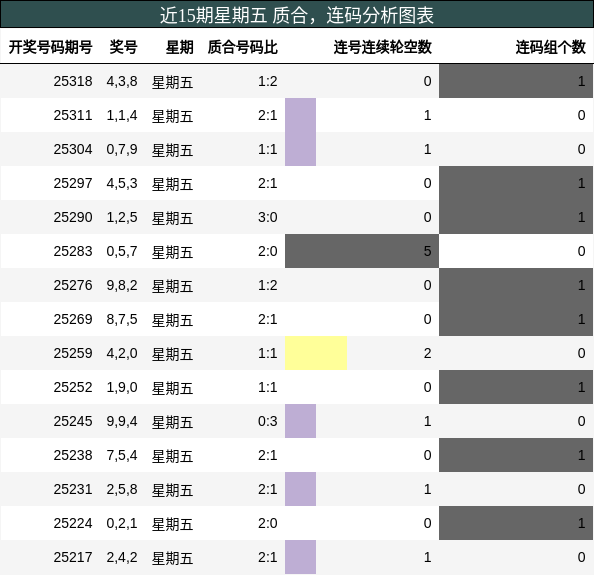Select issue number 25297
This screenshot has height=575, width=594.
pos(73,183)
